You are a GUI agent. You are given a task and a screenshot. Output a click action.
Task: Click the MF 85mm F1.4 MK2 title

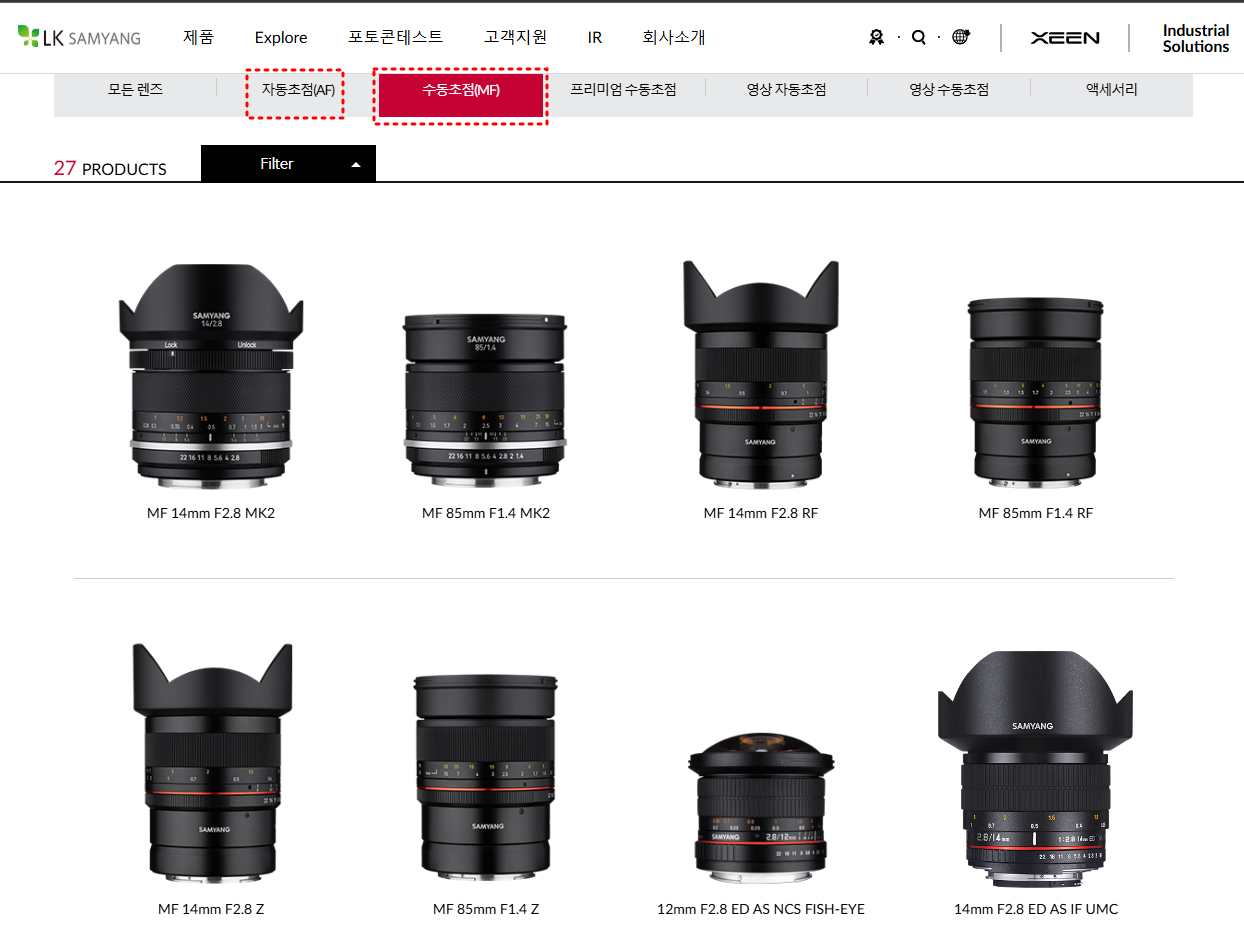click(x=486, y=513)
